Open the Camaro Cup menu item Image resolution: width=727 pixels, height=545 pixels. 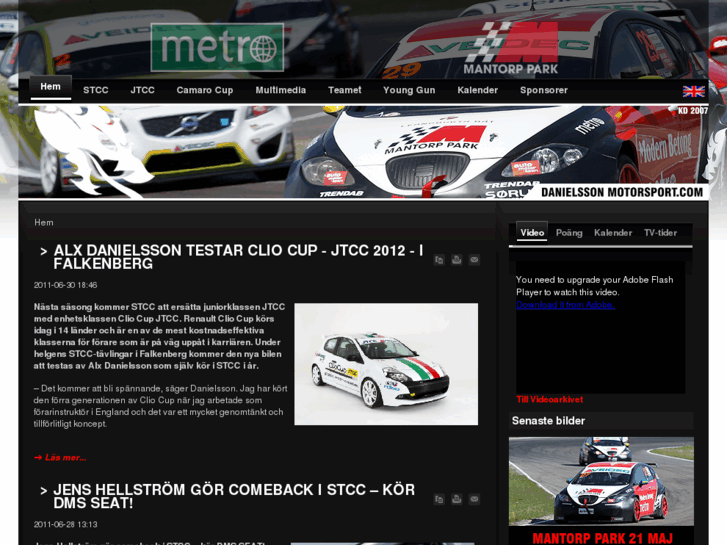(x=204, y=90)
